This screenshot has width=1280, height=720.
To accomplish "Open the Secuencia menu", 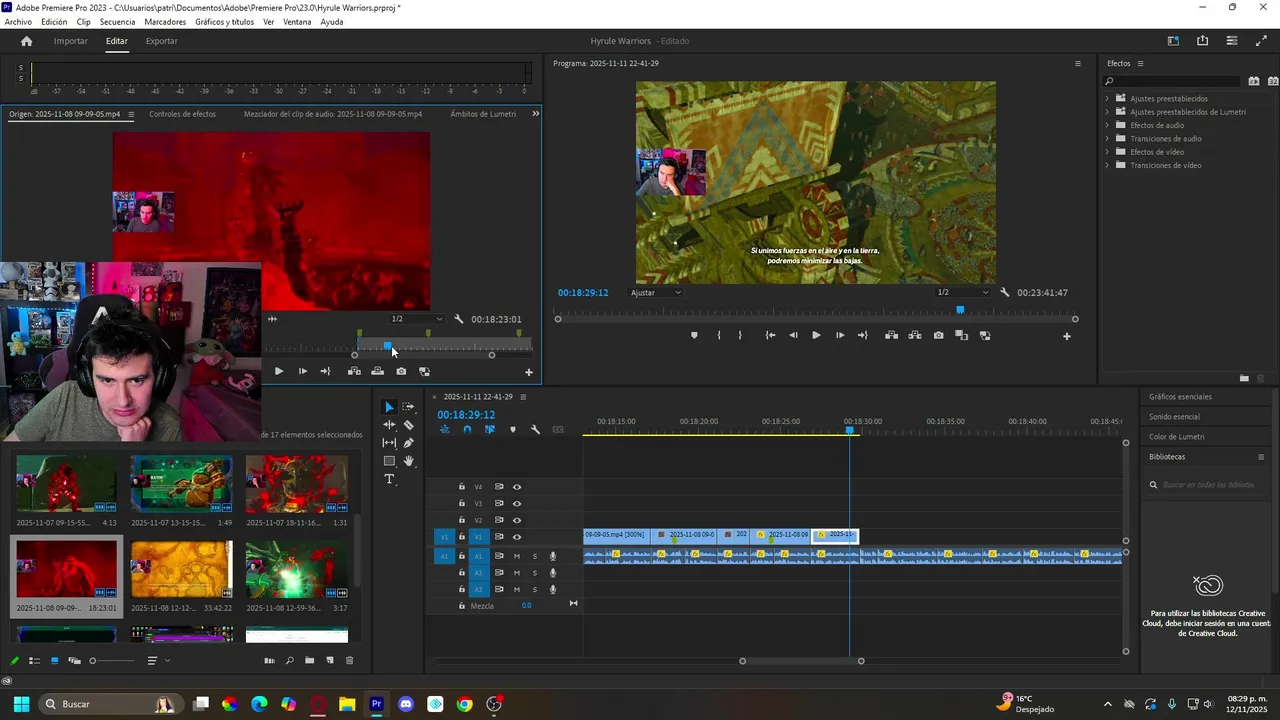I will [x=118, y=22].
